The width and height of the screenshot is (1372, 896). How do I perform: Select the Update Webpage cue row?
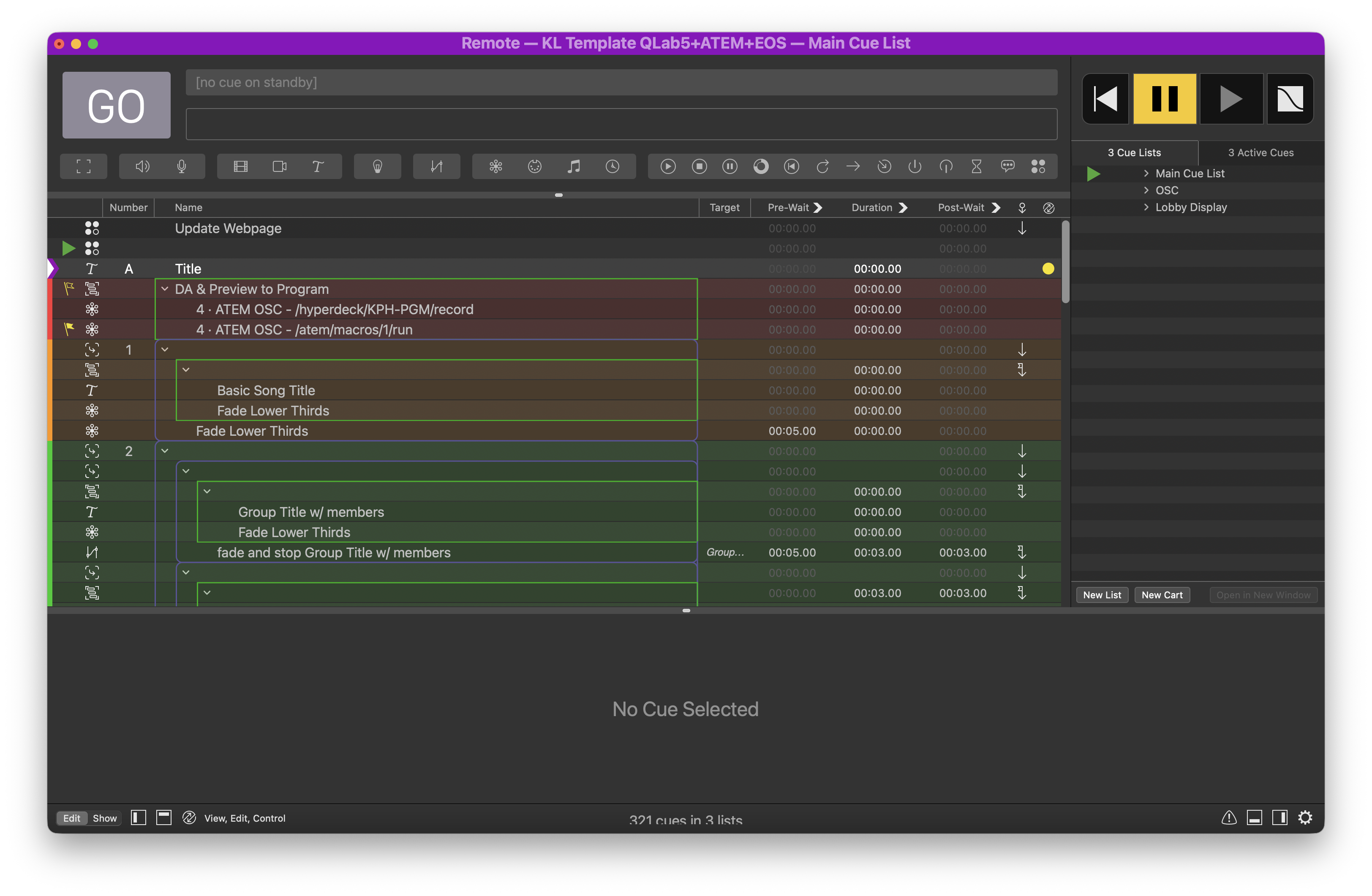[x=553, y=228]
